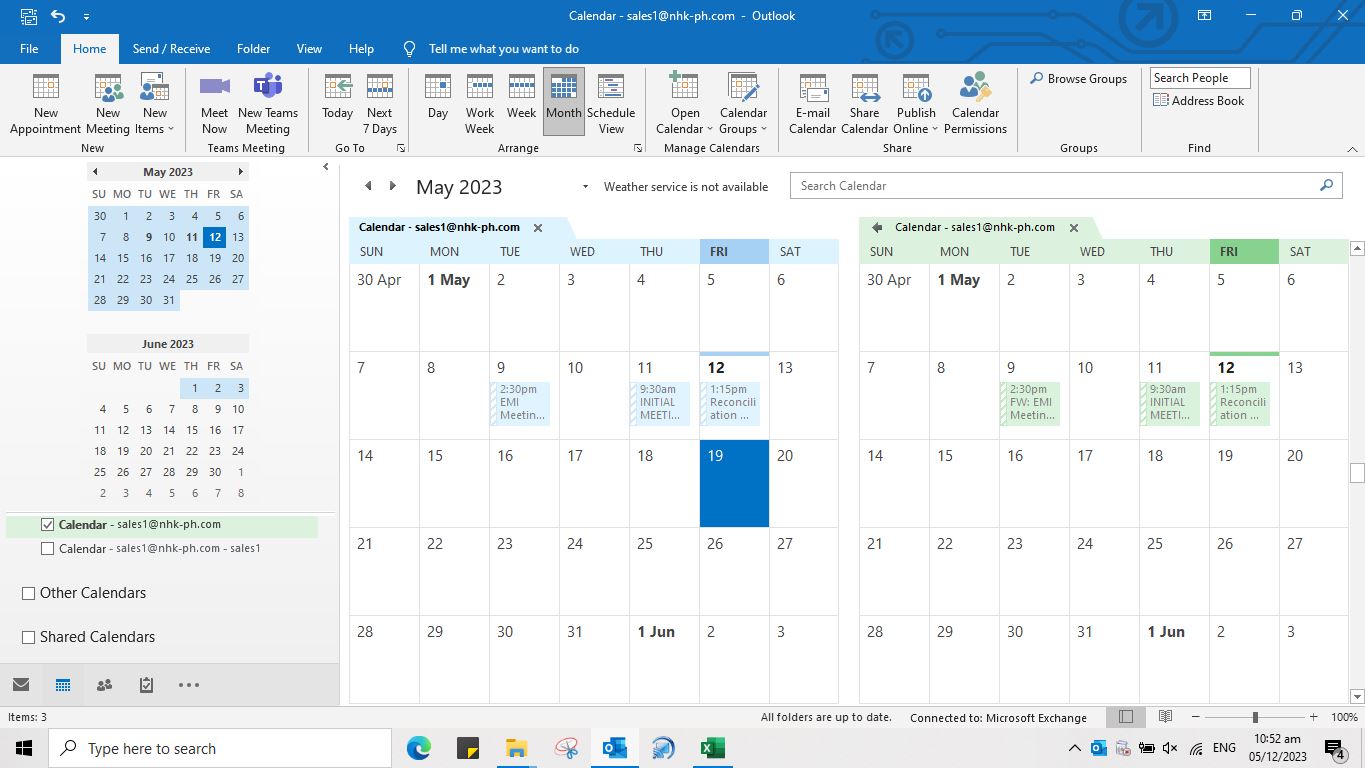
Task: Schedule a New Teams Meeting
Action: (x=268, y=103)
